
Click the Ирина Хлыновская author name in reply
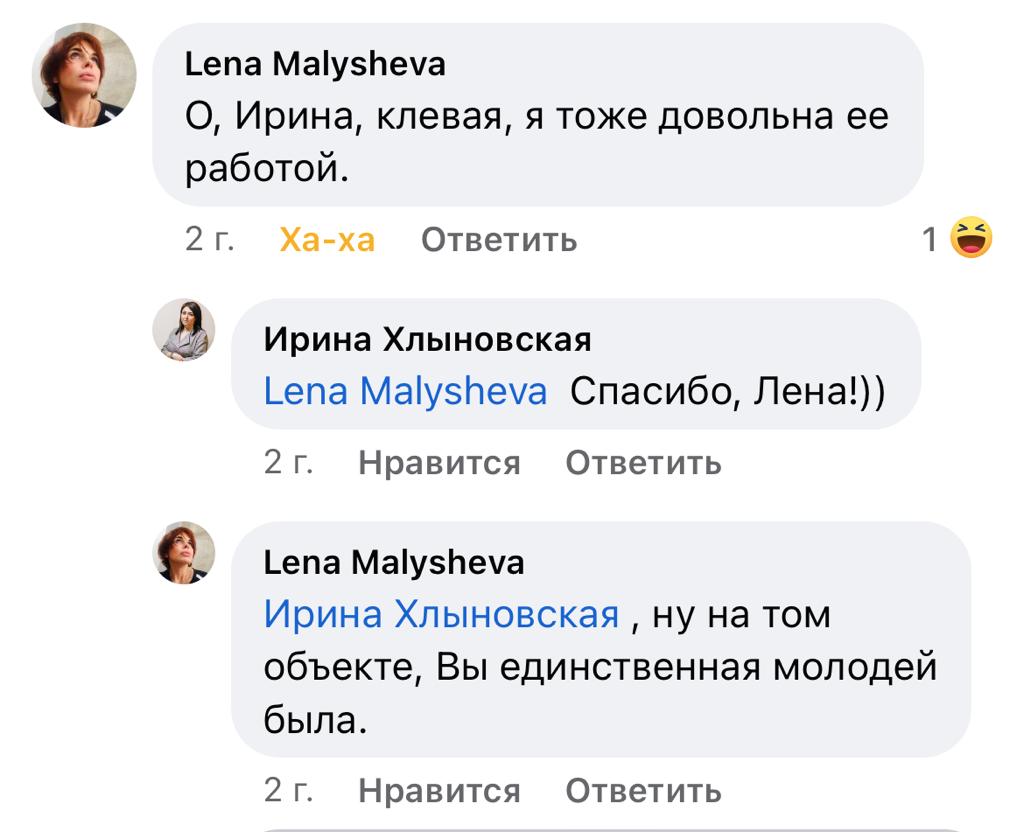click(x=427, y=340)
